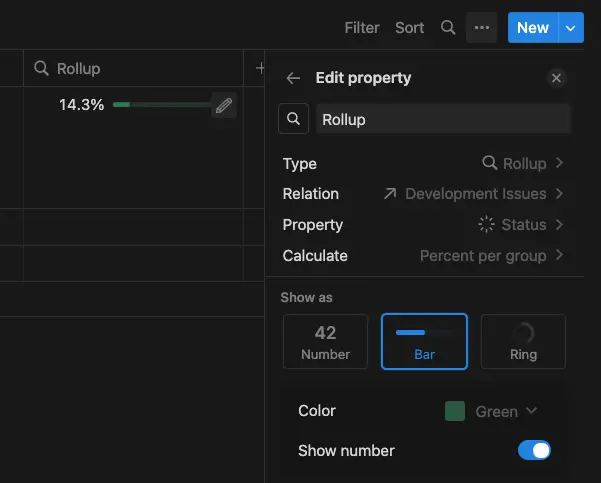Open the three-dot more options menu
This screenshot has width=601, height=483.
pyautogui.click(x=482, y=28)
